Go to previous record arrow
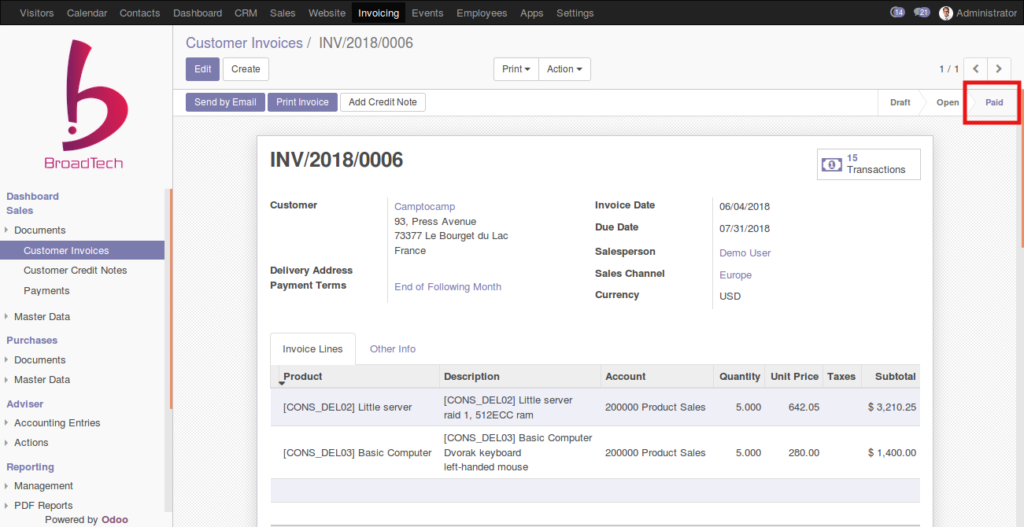Screen dimensions: 1024x527 tap(975, 69)
